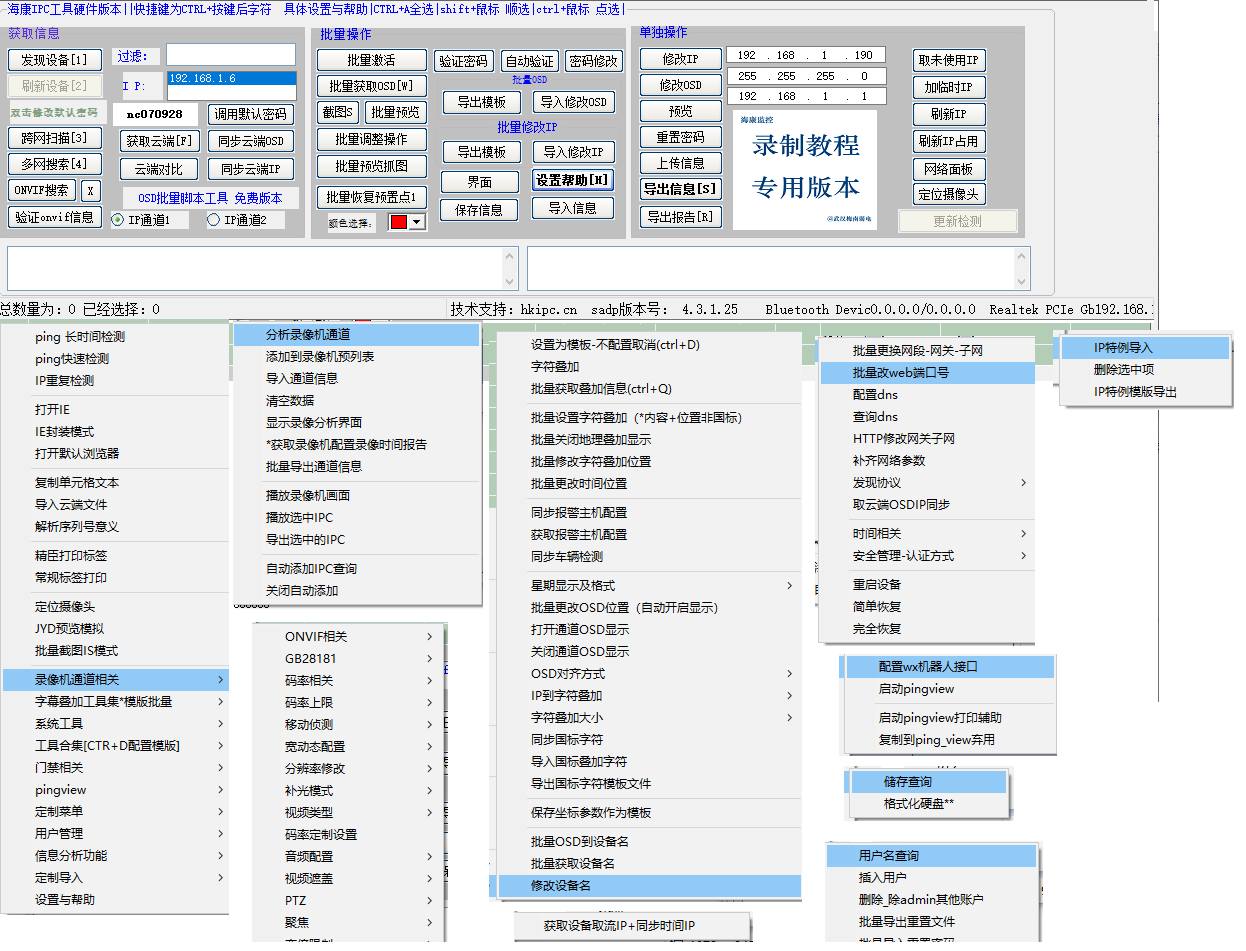This screenshot has width=1246, height=951.
Task: Click the nc070928 default password field
Action: (x=155, y=114)
